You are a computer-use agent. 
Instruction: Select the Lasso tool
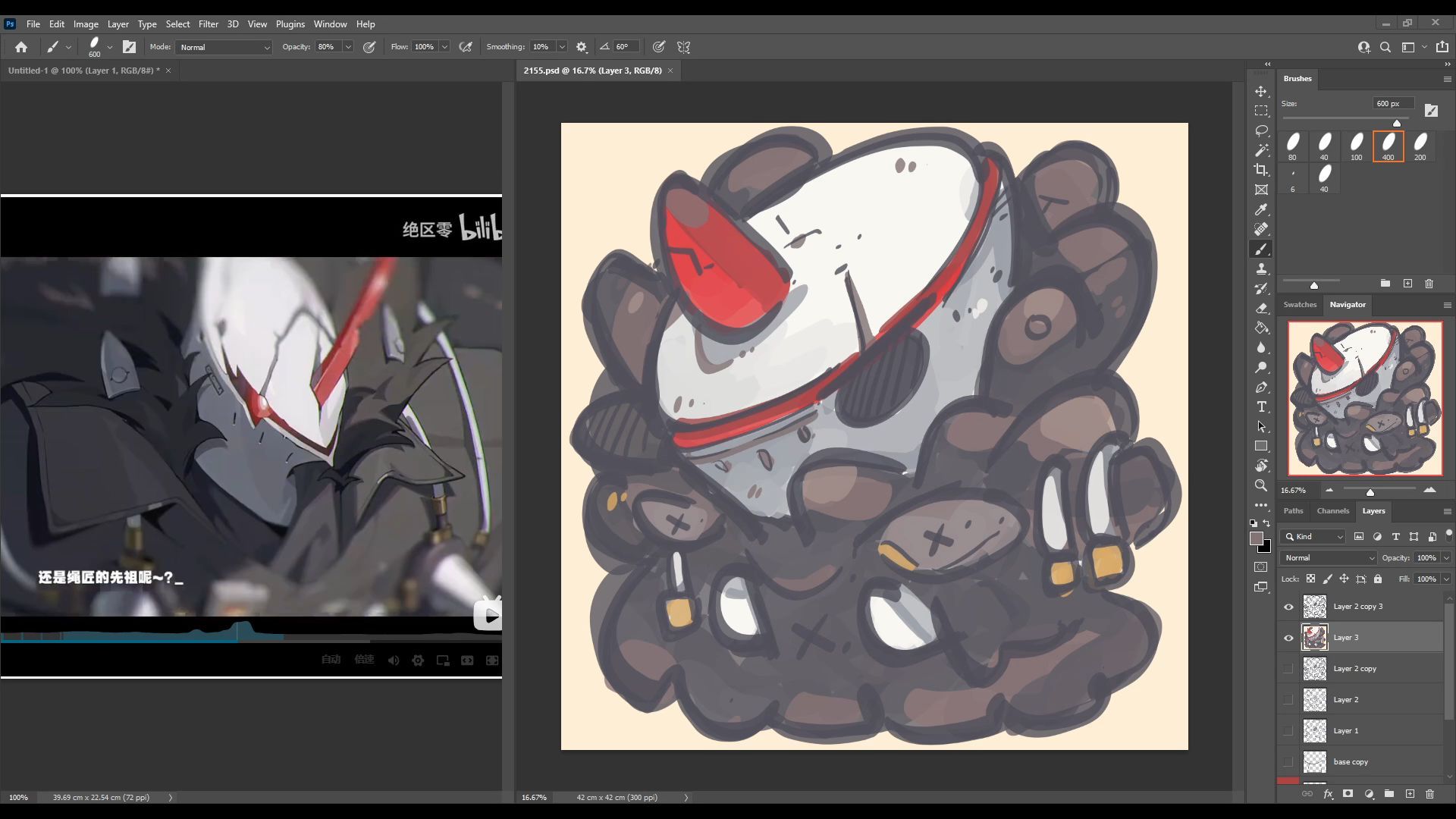coord(1261,130)
